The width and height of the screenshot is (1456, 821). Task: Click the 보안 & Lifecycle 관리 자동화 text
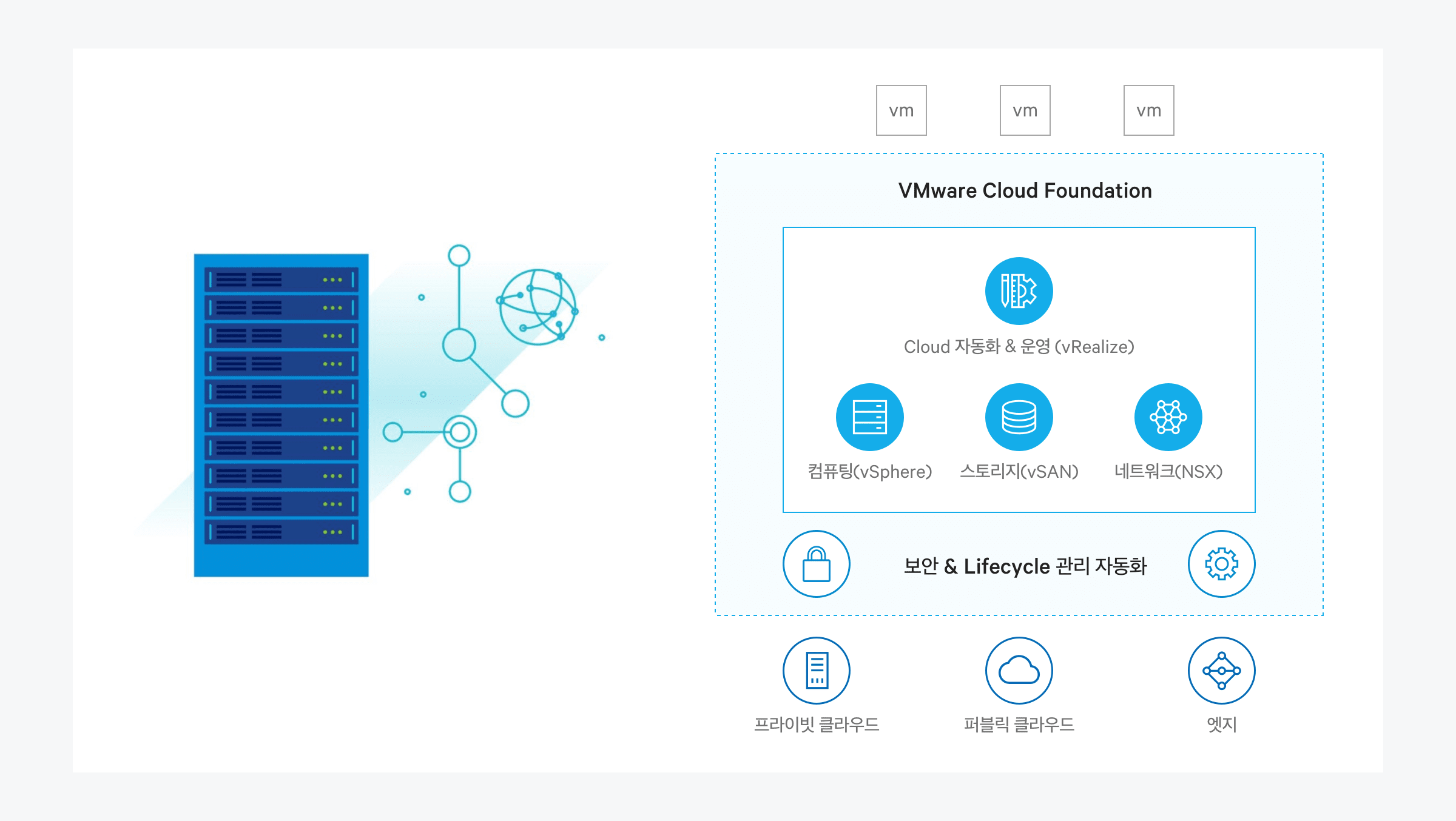pos(1025,566)
